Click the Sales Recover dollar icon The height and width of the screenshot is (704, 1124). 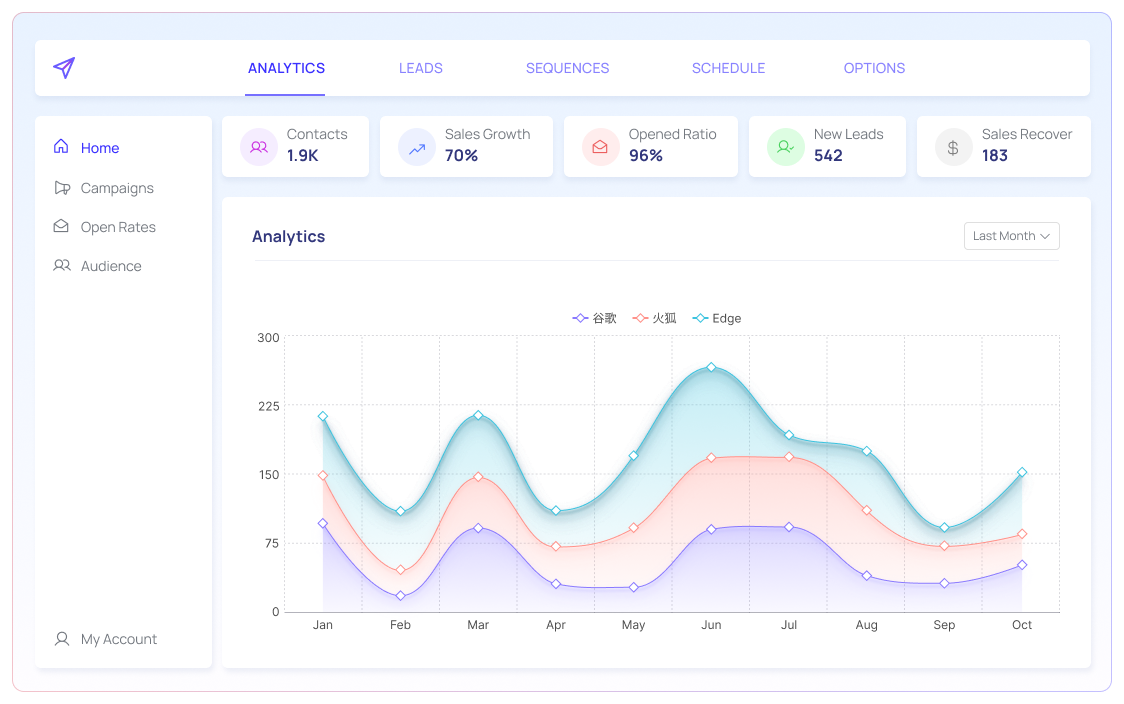952,147
